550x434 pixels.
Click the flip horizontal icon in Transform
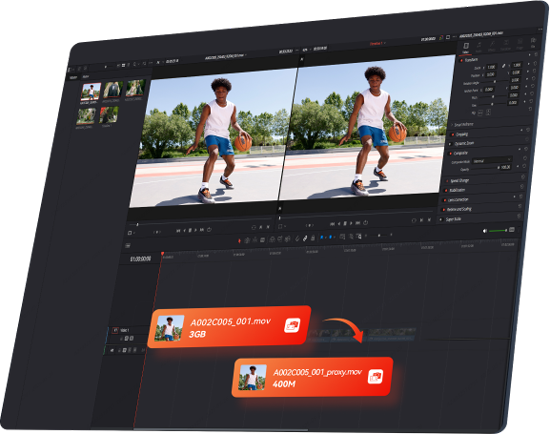(481, 113)
